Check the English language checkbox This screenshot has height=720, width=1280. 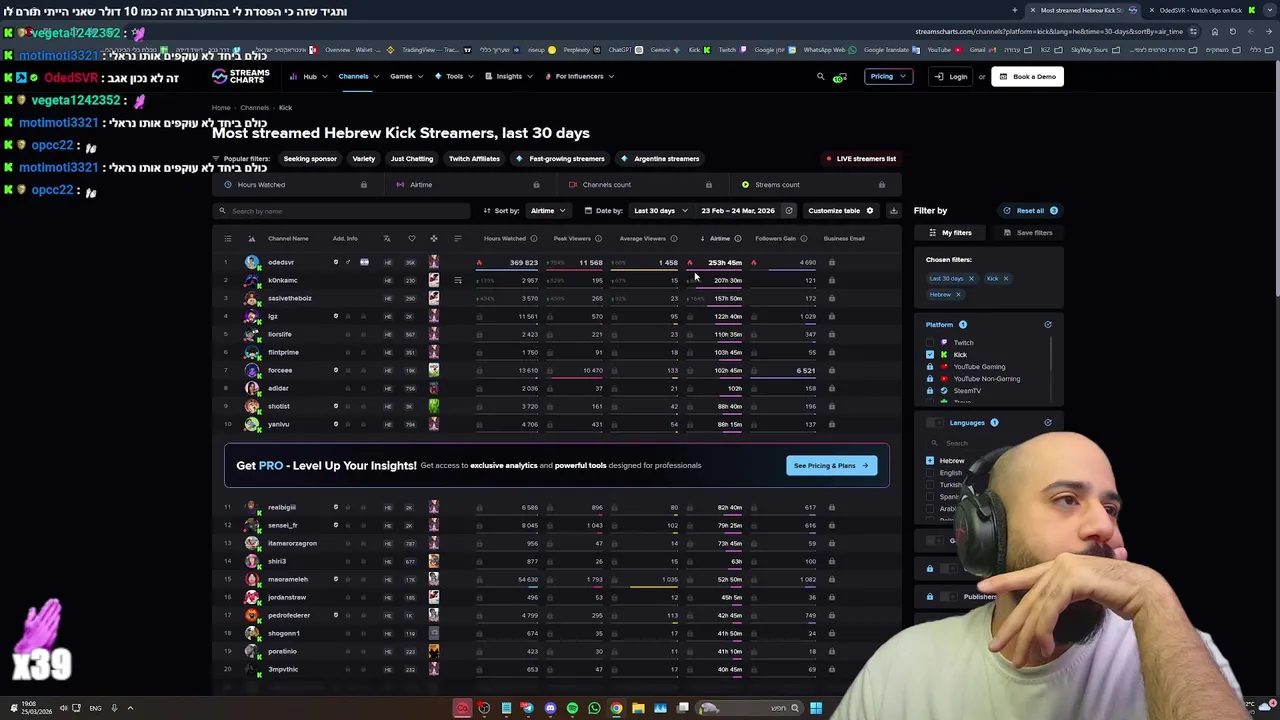pos(930,473)
